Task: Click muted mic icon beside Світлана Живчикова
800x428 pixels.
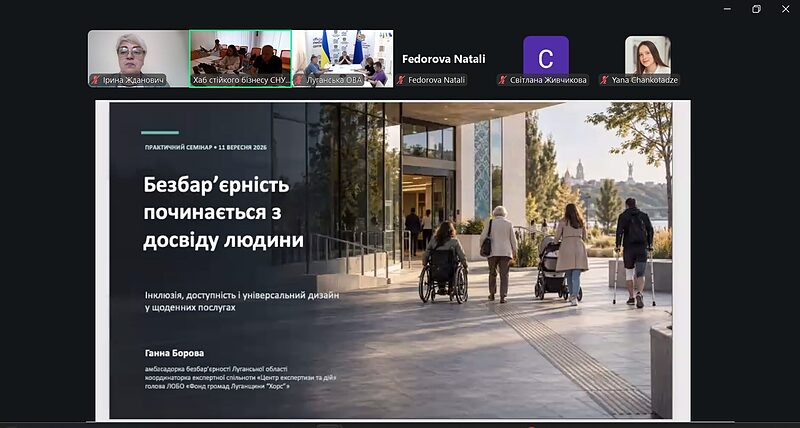Action: coord(503,80)
